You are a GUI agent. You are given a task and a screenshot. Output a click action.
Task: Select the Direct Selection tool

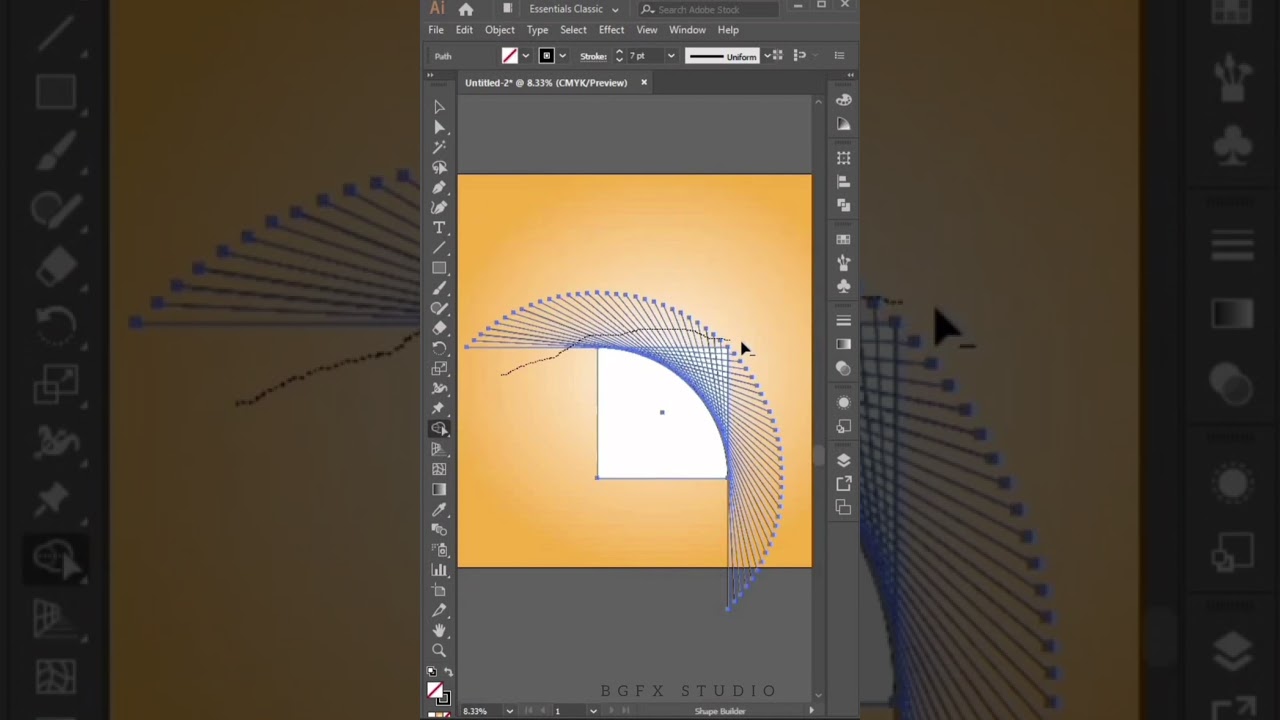point(439,127)
